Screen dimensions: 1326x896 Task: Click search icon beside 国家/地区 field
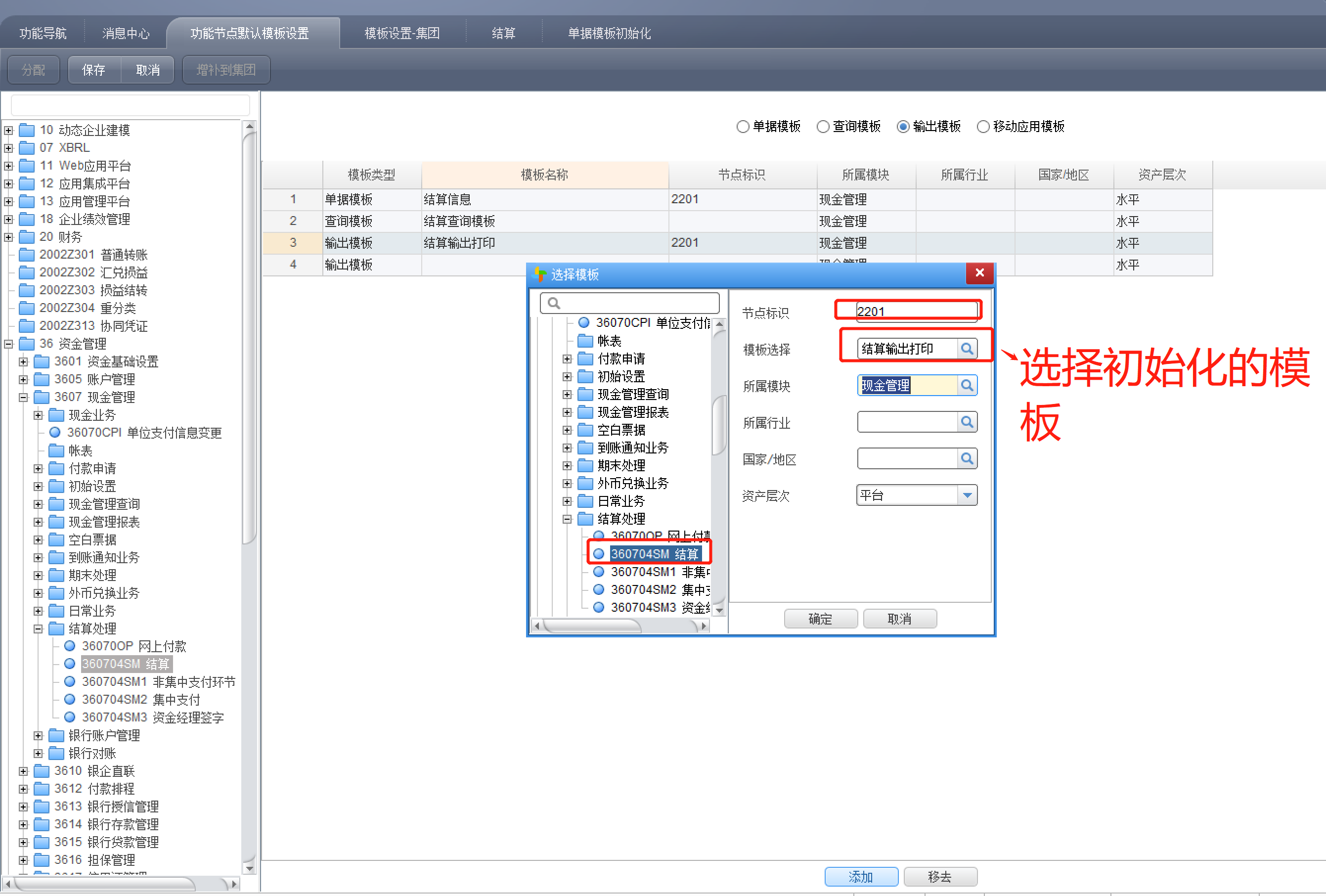pos(967,458)
